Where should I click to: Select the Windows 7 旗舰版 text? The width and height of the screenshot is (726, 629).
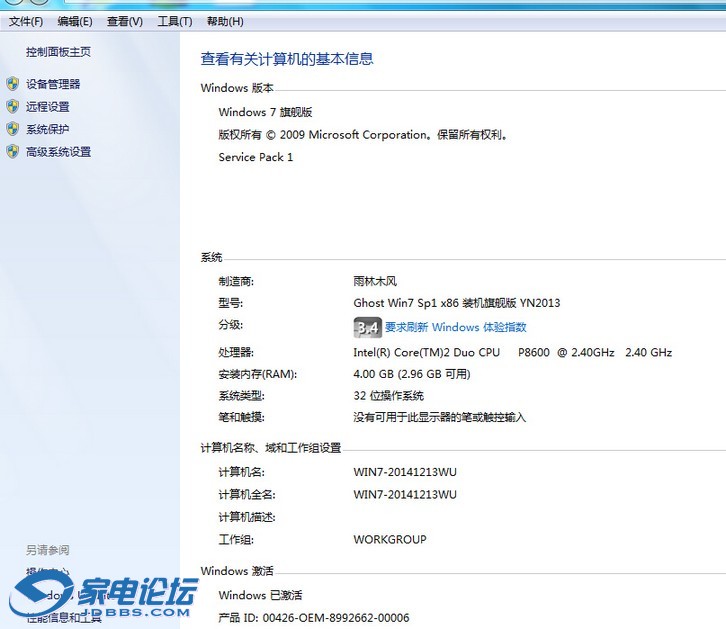tap(265, 112)
